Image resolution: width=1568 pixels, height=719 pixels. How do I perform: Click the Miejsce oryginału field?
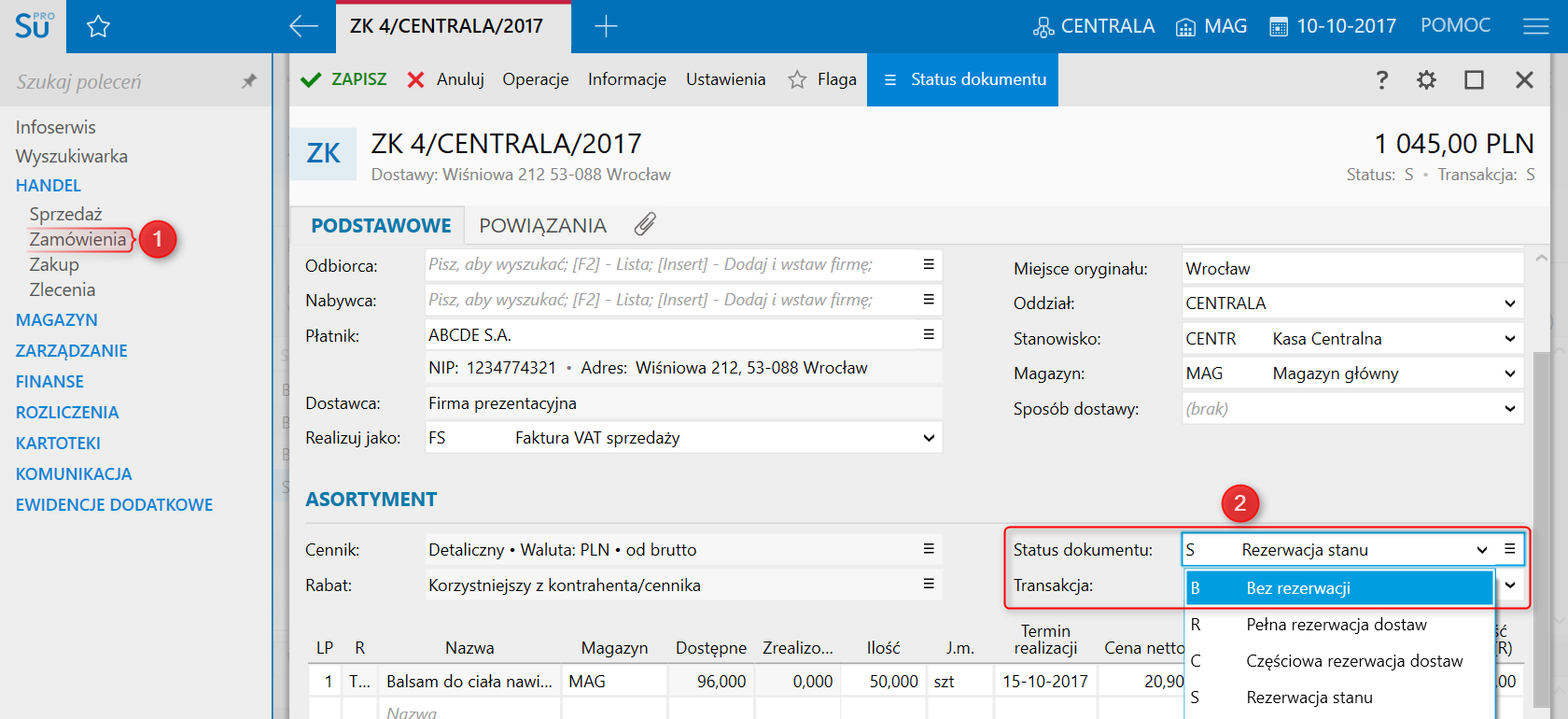click(1352, 269)
